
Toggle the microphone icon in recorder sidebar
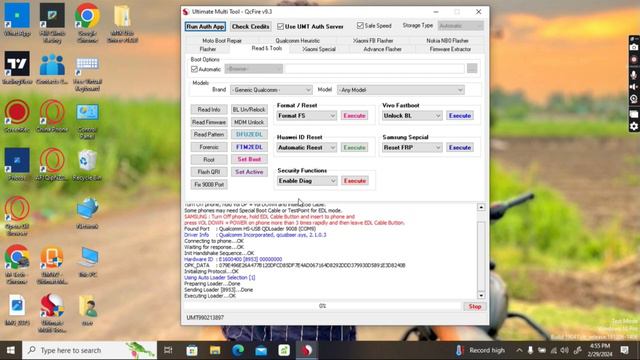click(633, 74)
